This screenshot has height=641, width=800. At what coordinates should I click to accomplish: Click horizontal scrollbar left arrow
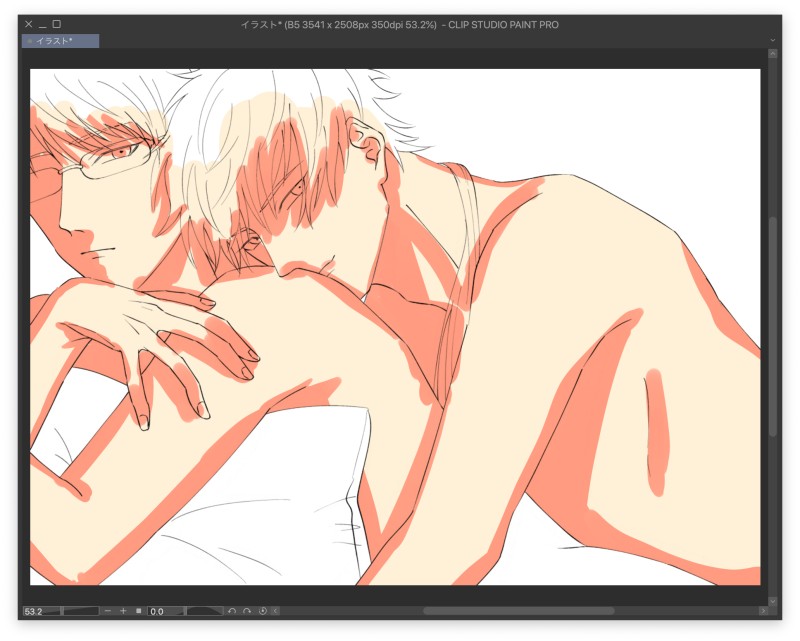tap(276, 611)
